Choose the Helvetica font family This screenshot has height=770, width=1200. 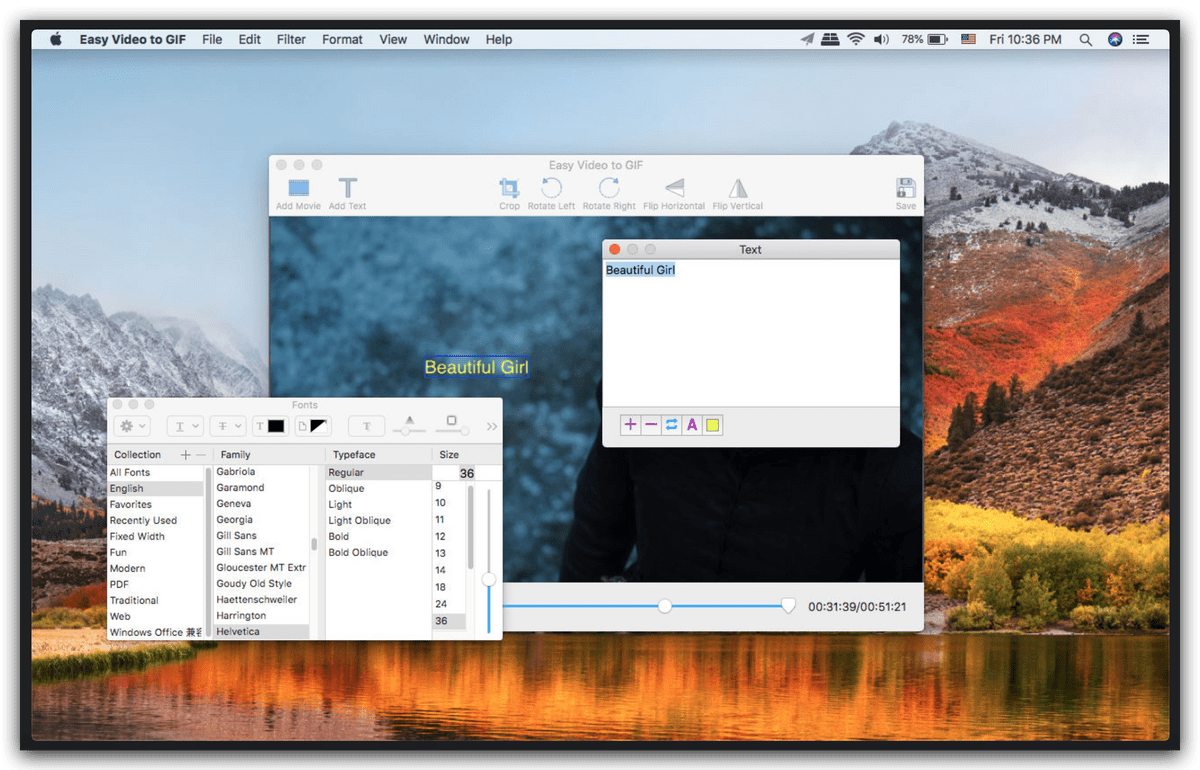262,632
